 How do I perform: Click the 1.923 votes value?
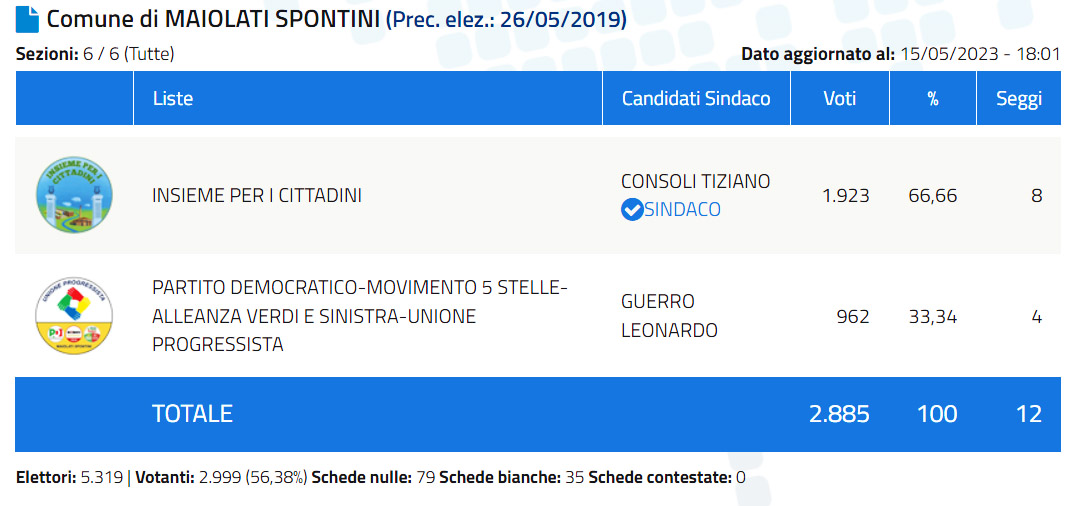tap(845, 196)
